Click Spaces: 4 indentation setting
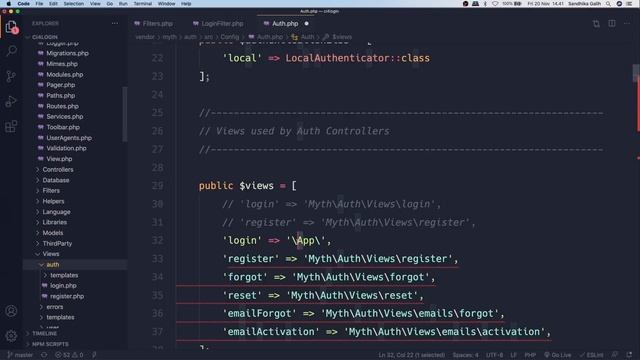The height and width of the screenshot is (360, 640). click(465, 355)
